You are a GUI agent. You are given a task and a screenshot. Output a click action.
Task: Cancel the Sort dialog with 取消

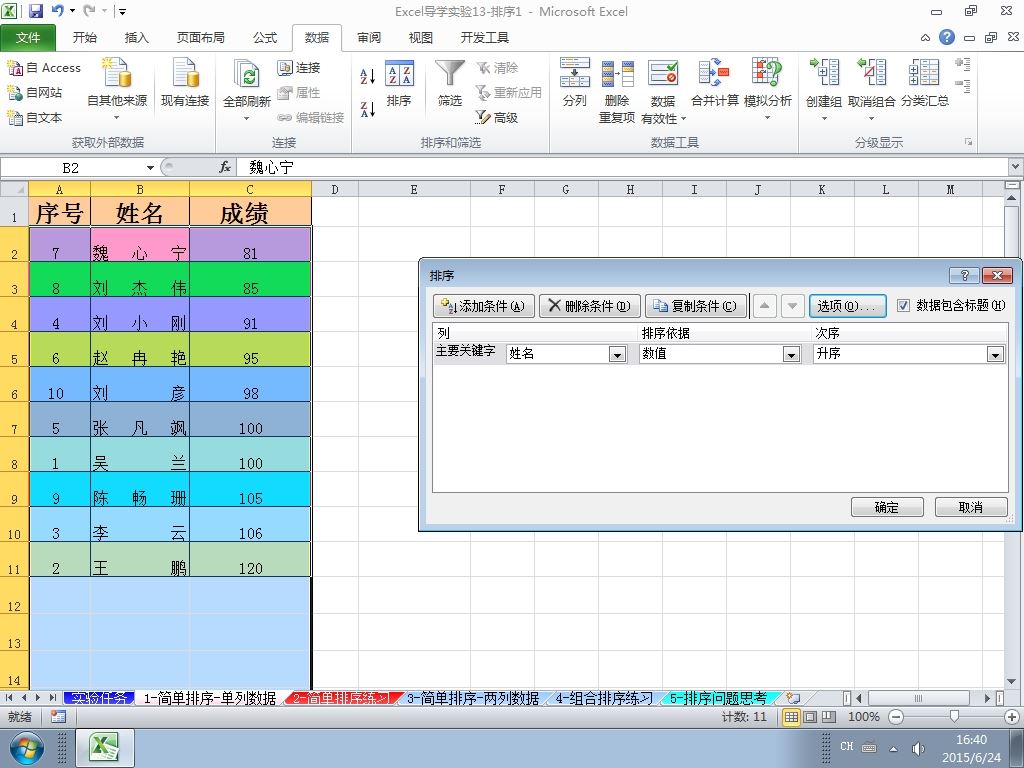[x=971, y=507]
